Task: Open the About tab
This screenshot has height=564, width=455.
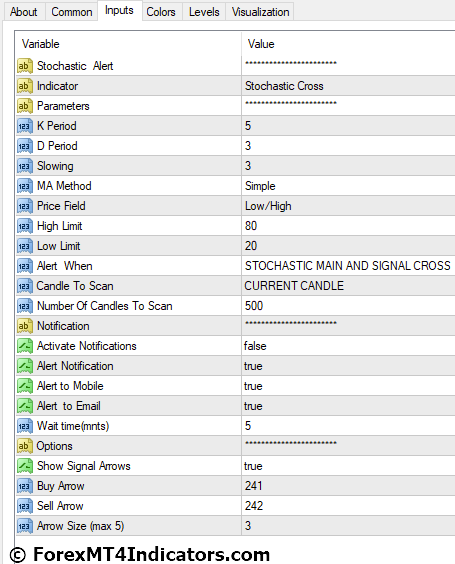Action: 23,12
